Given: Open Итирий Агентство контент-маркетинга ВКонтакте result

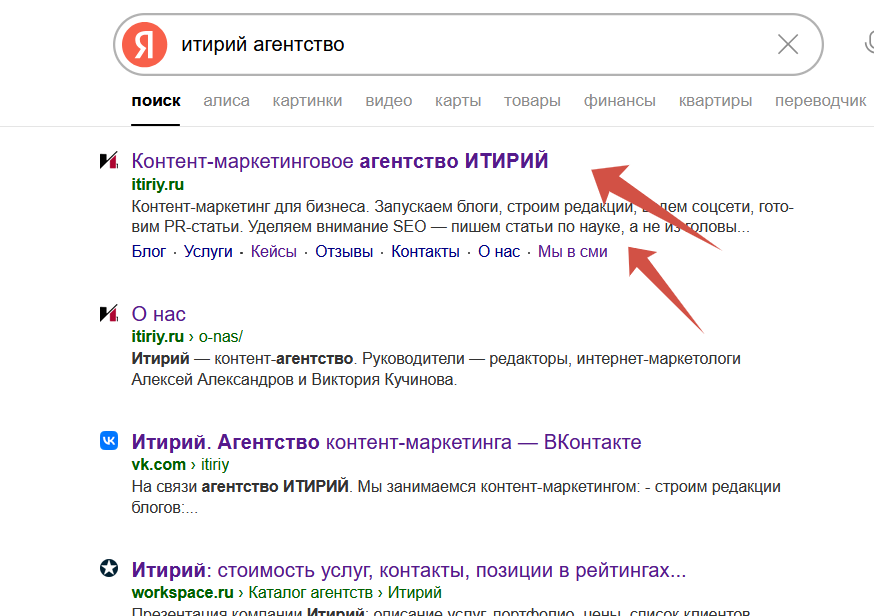Looking at the screenshot, I should click(386, 442).
